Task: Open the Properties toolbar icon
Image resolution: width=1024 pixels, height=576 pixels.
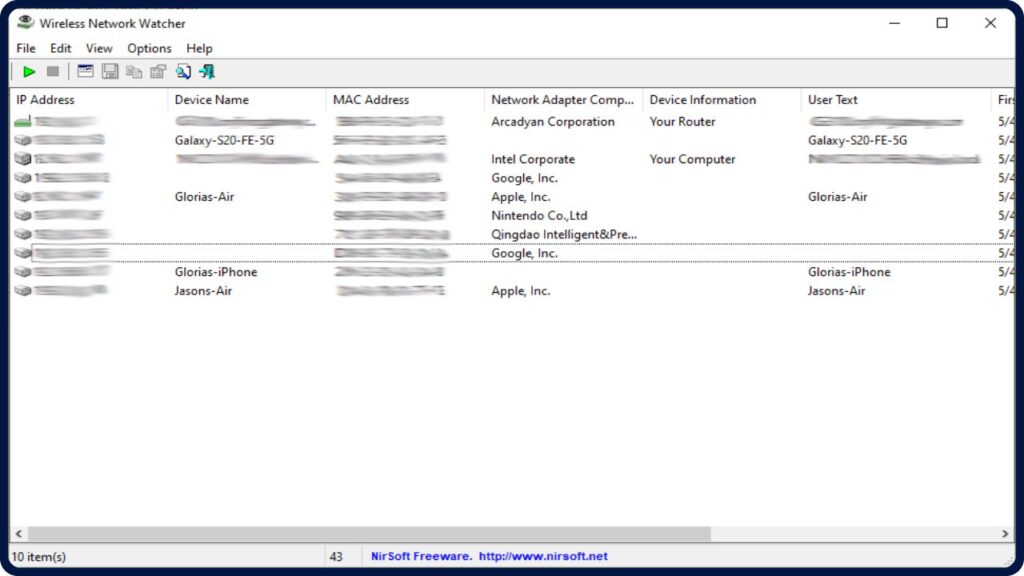Action: [158, 71]
